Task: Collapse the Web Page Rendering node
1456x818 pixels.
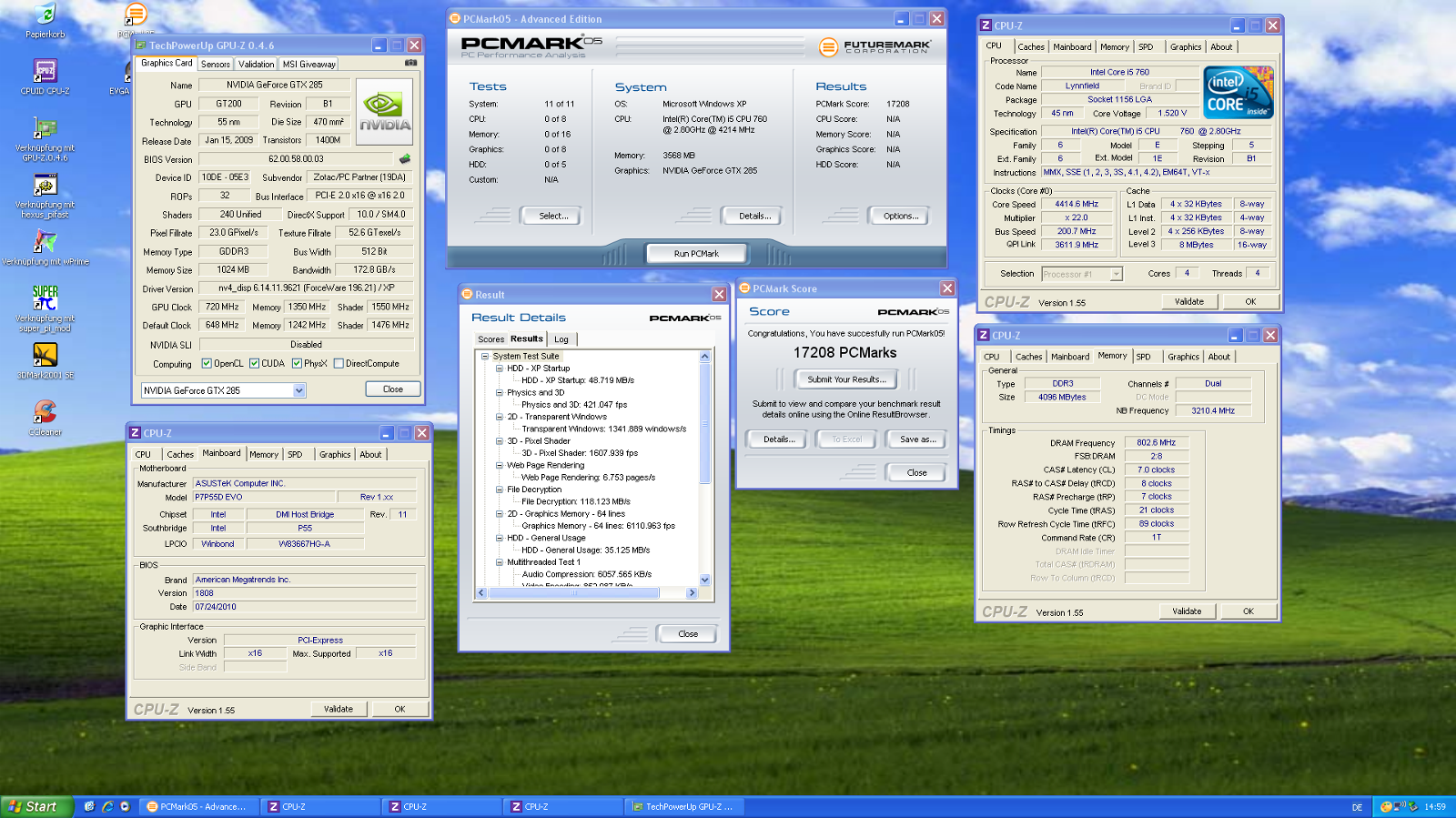Action: 500,465
